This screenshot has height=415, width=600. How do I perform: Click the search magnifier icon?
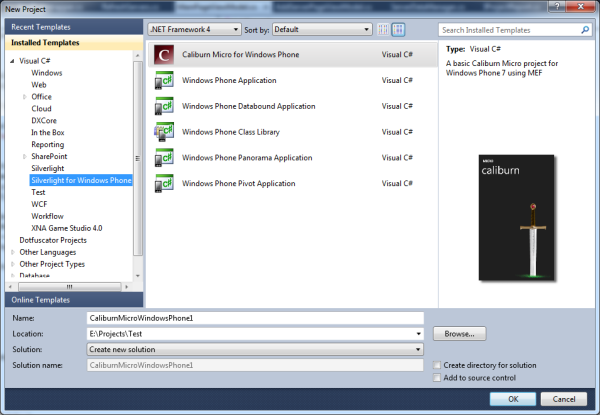pyautogui.click(x=585, y=30)
